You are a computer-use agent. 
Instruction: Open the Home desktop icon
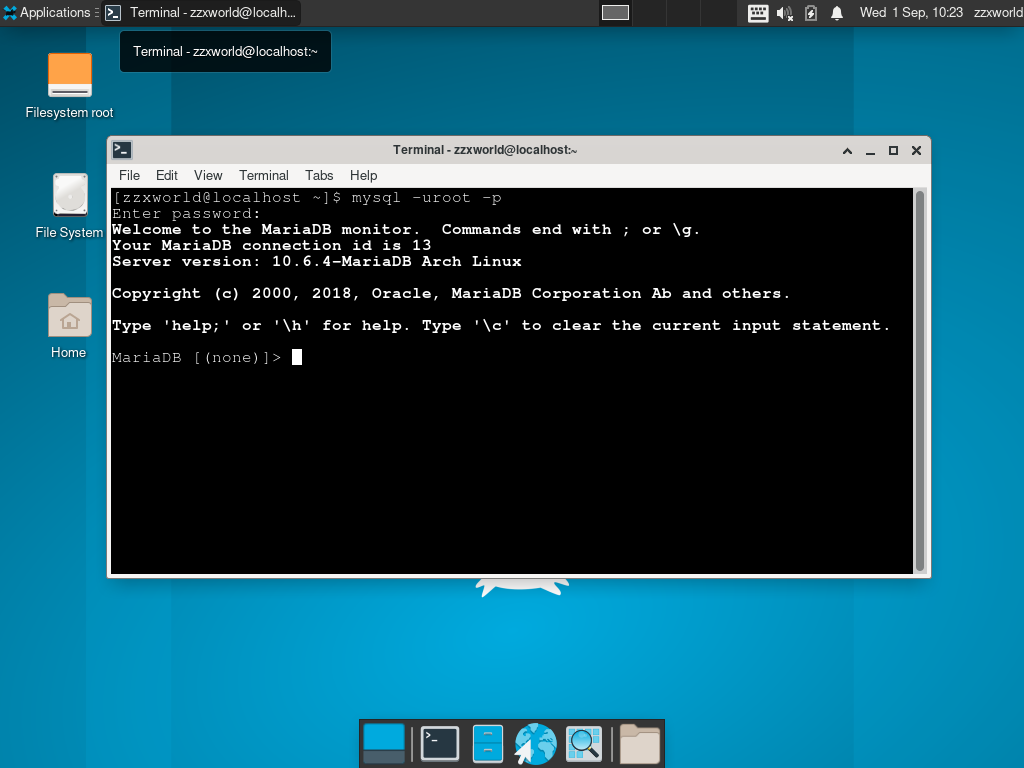68,320
